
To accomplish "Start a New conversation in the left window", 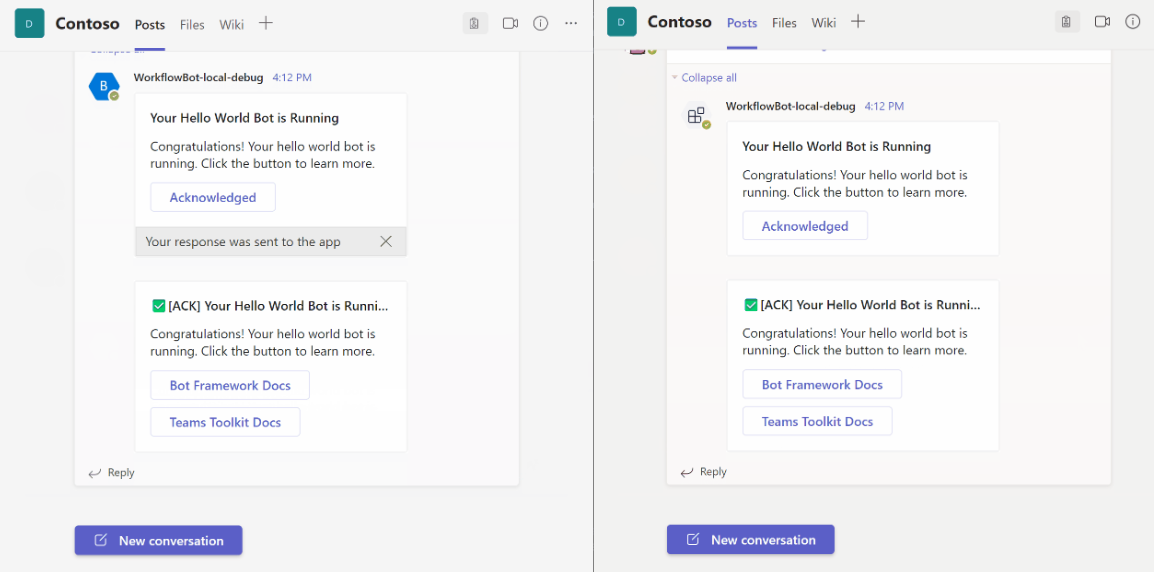I will [x=158, y=540].
